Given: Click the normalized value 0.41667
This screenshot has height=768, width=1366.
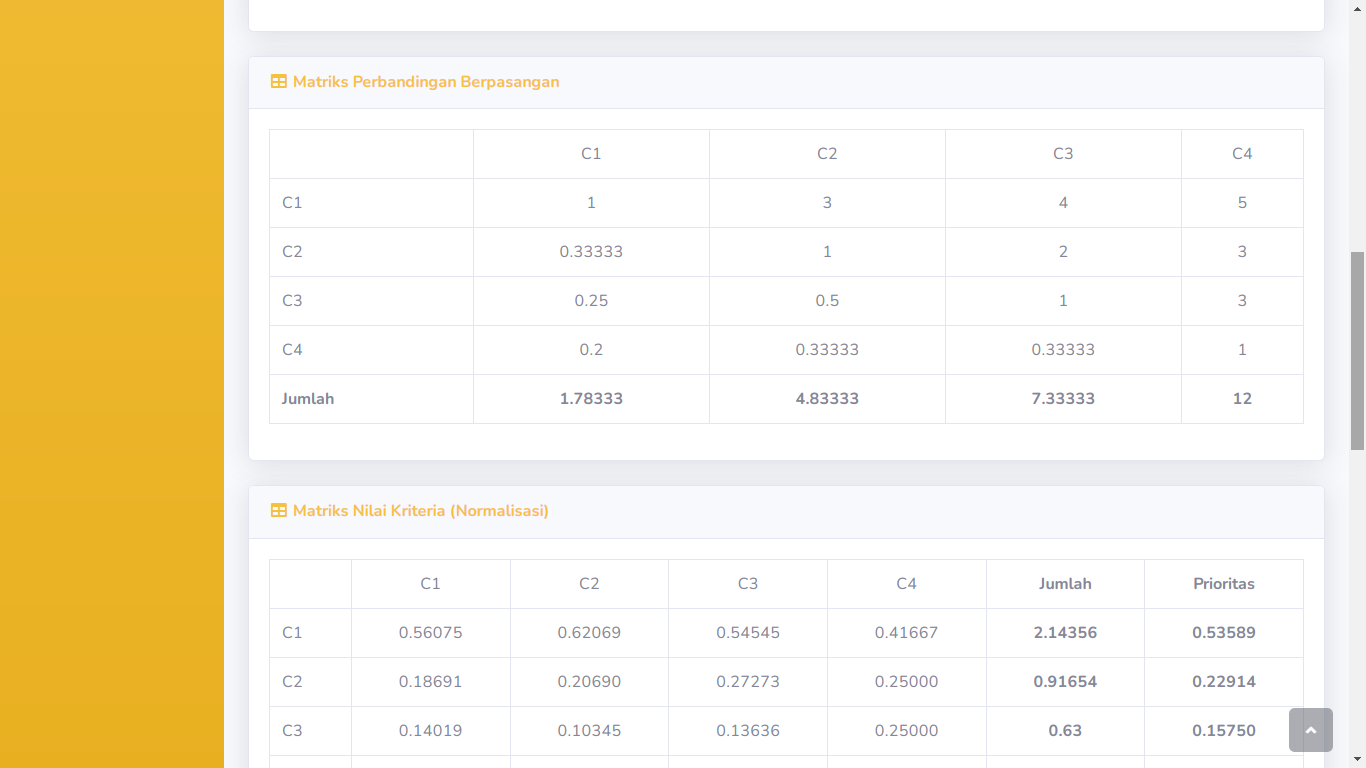Looking at the screenshot, I should click(x=906, y=633).
